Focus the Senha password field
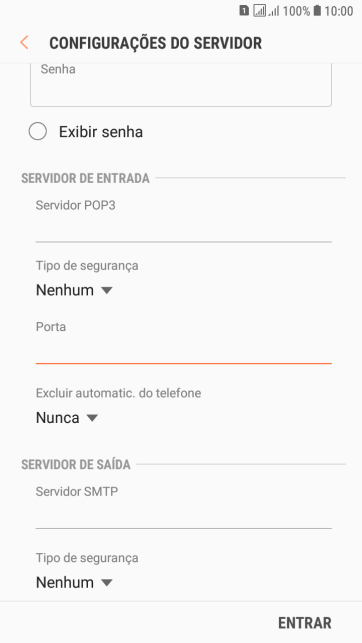The height and width of the screenshot is (643, 362). pos(181,84)
